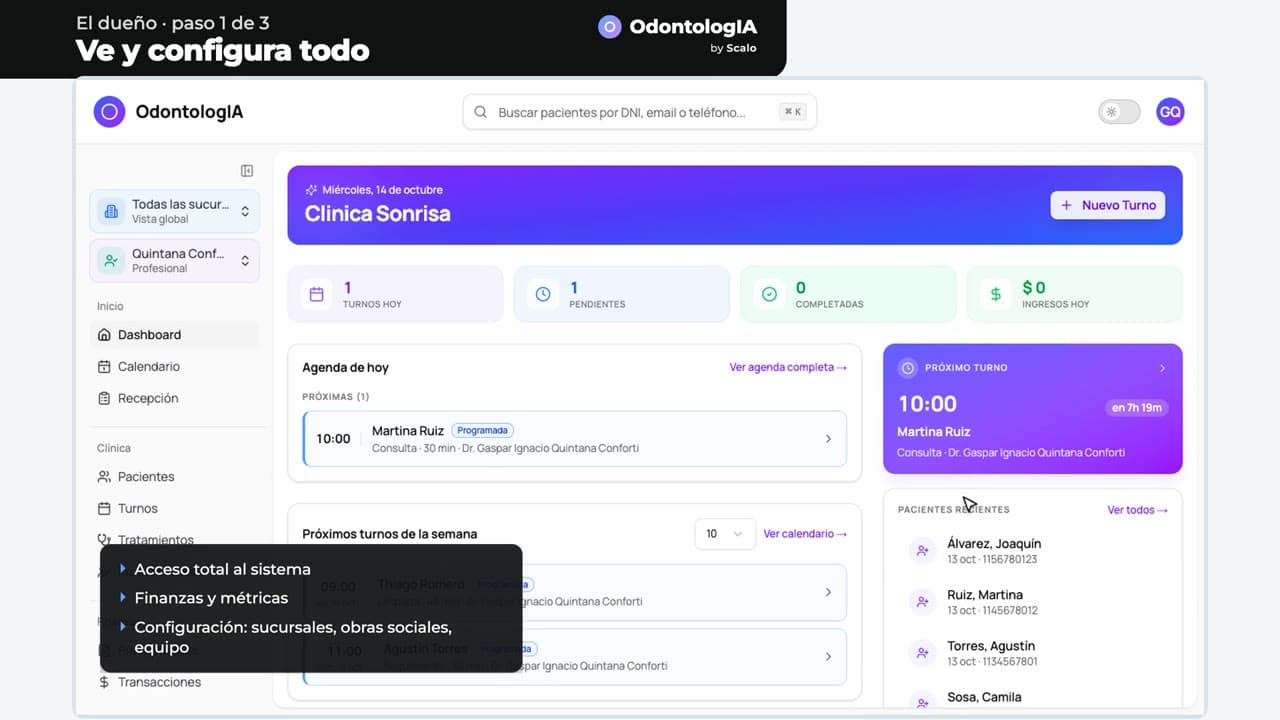Click the OdontologIA app logo
This screenshot has width=1280, height=720.
[x=109, y=112]
